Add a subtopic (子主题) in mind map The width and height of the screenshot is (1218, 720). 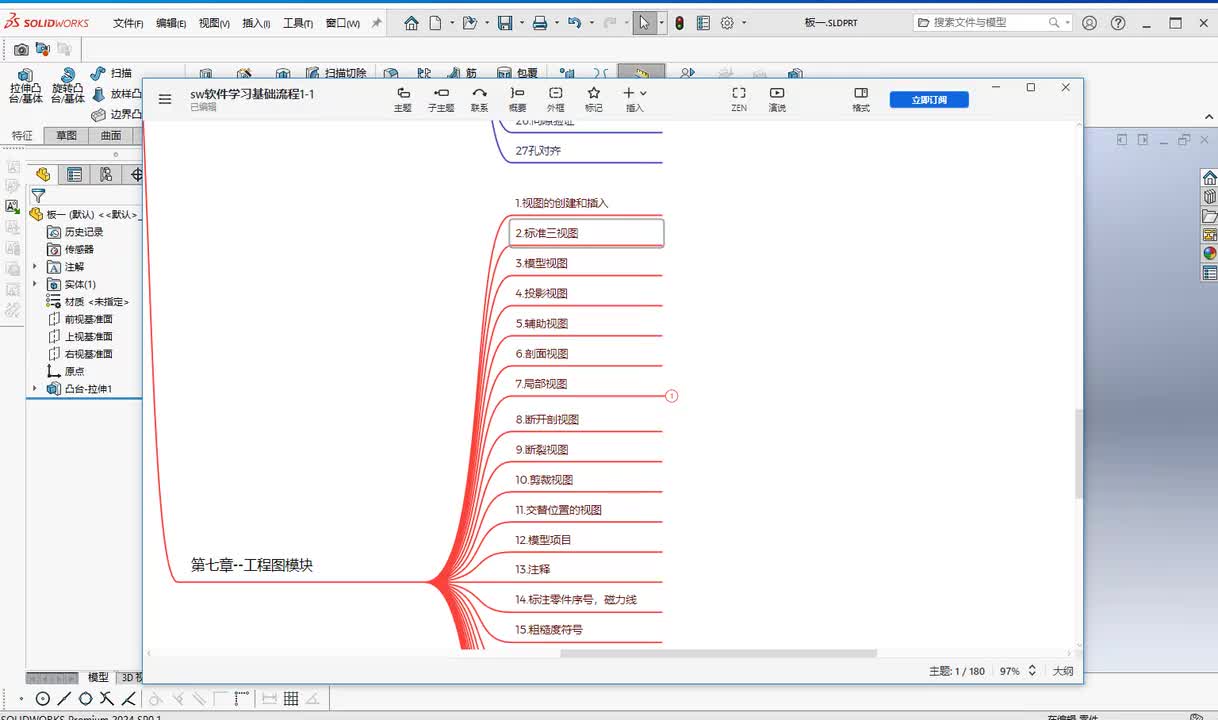point(441,99)
